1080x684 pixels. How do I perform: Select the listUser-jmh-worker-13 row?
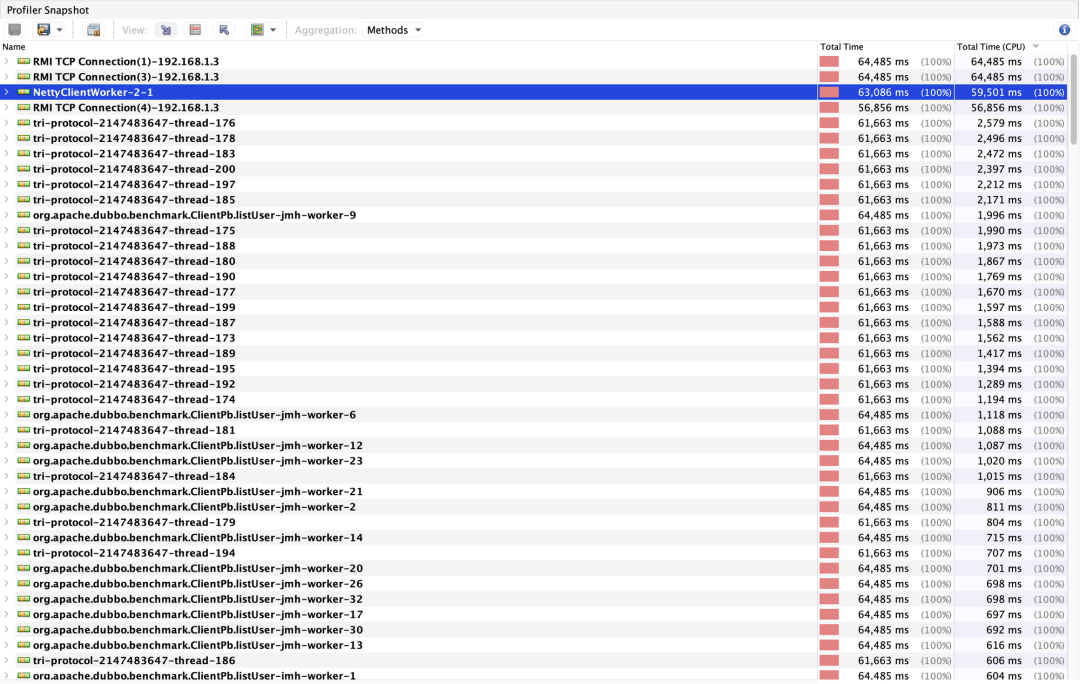pos(534,645)
